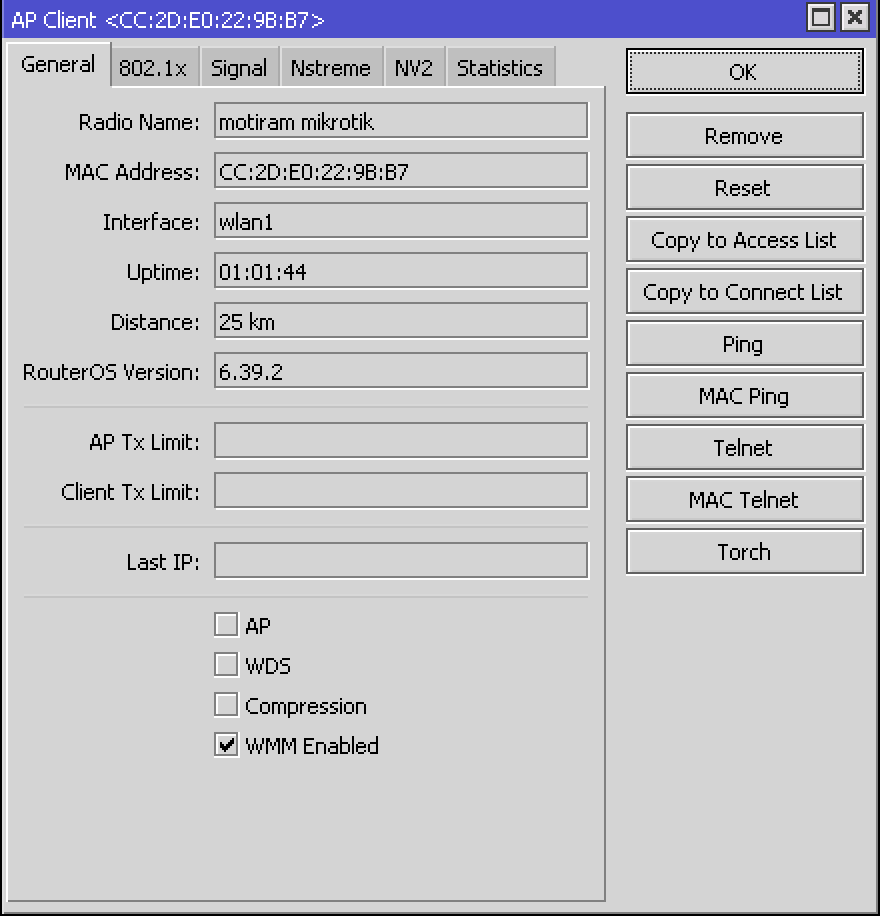
Task: Run Torch on this connection
Action: tap(744, 551)
